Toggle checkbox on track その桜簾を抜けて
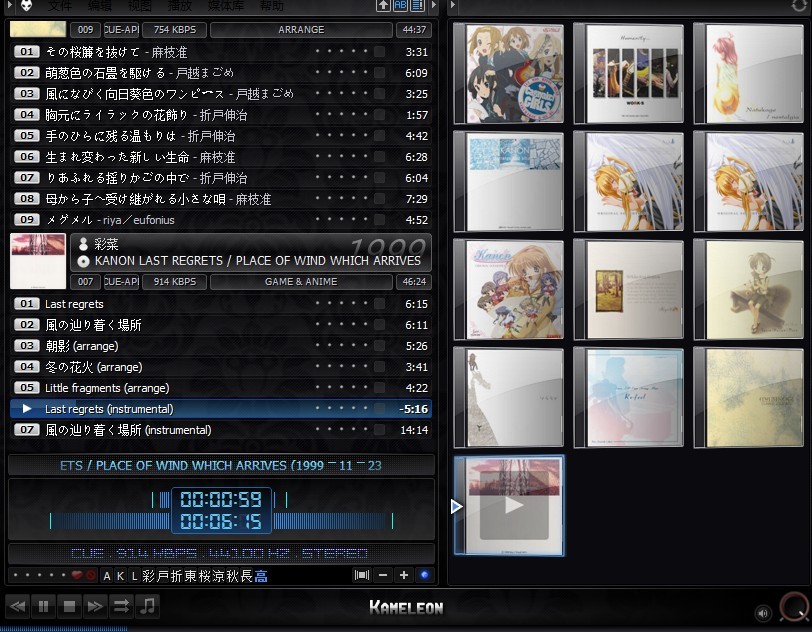Screen dimensions: 812x632 point(379,51)
